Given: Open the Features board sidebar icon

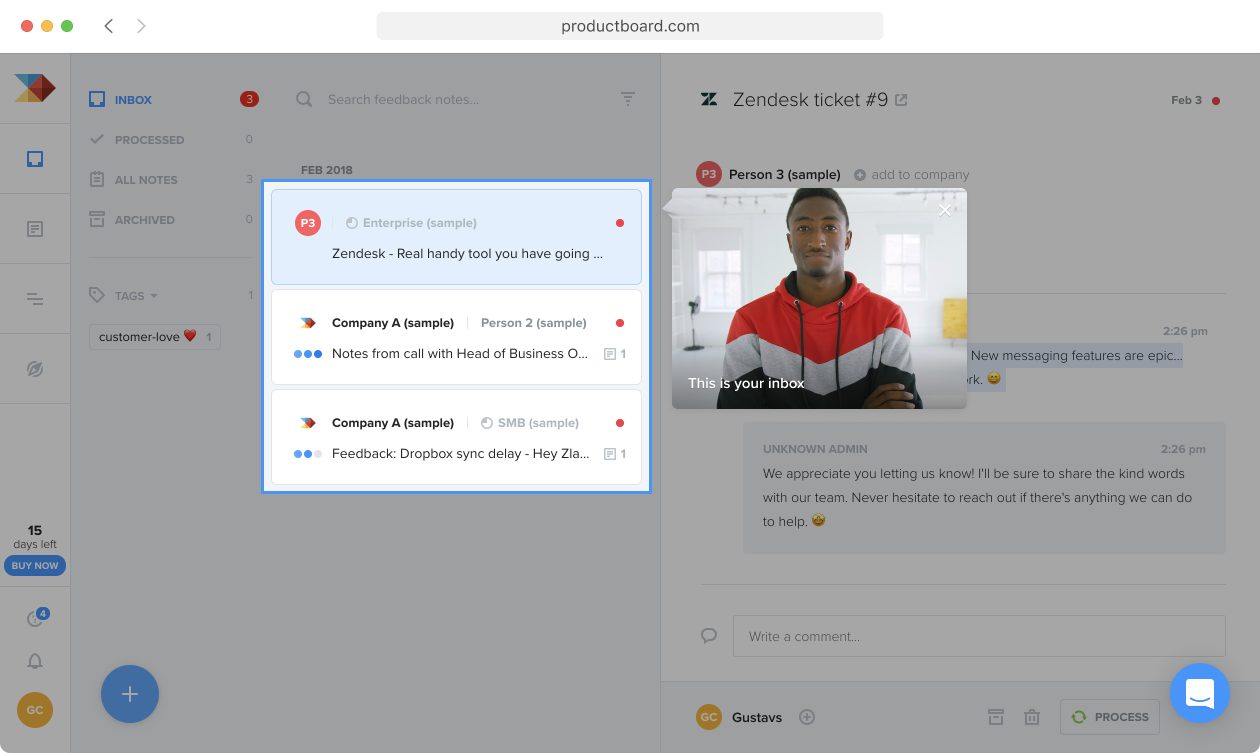Looking at the screenshot, I should (35, 229).
